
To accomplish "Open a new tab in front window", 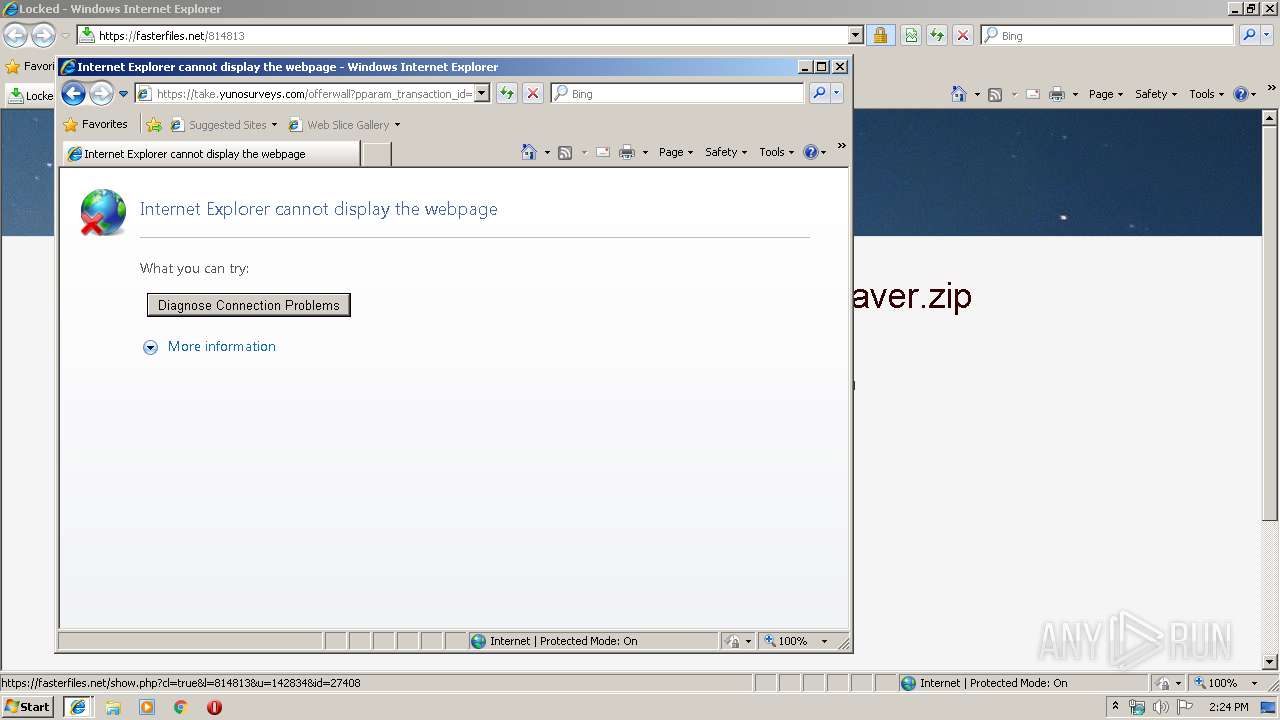I will click(x=376, y=154).
